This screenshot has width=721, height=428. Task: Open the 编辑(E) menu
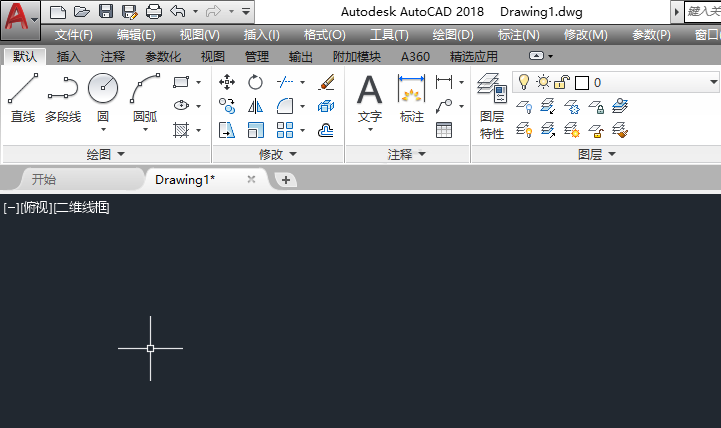pos(136,34)
